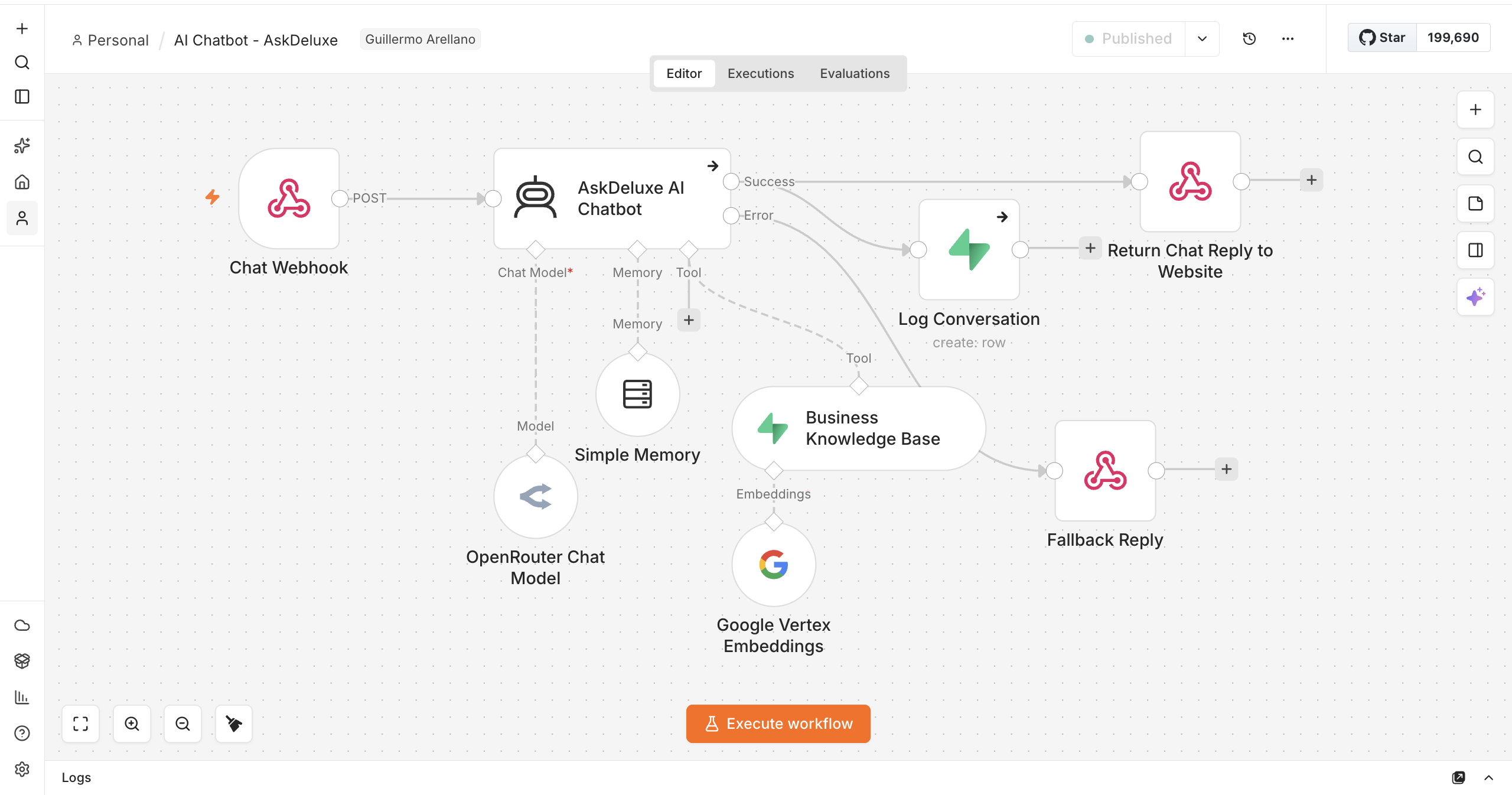Pop out the Logs panel

(1459, 778)
